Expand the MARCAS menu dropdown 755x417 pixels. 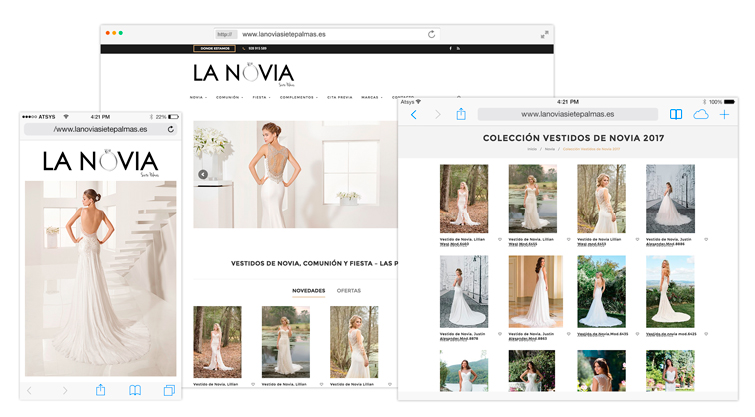pyautogui.click(x=372, y=97)
